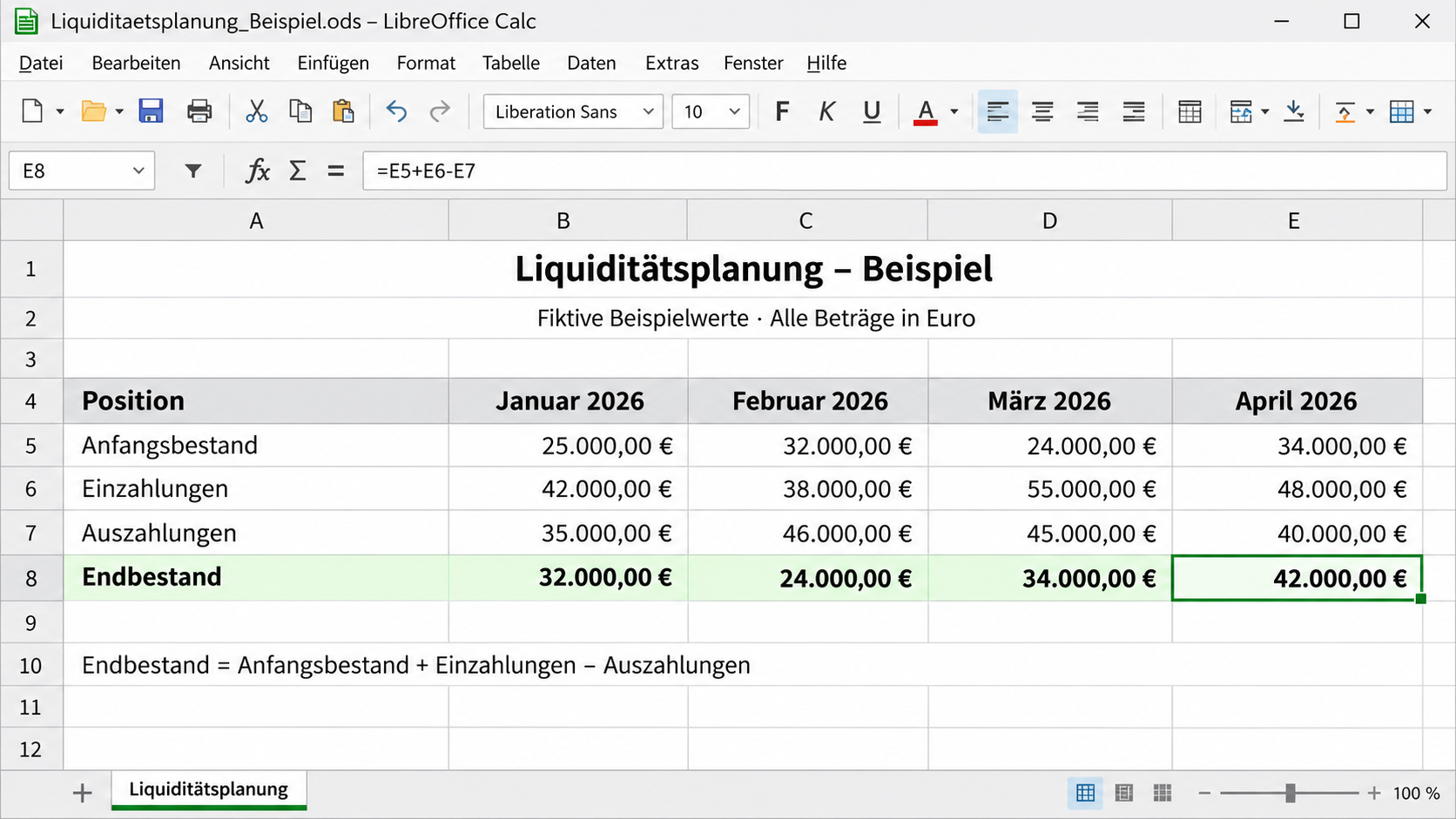
Task: Click the zoom out minus button
Action: point(1204,793)
